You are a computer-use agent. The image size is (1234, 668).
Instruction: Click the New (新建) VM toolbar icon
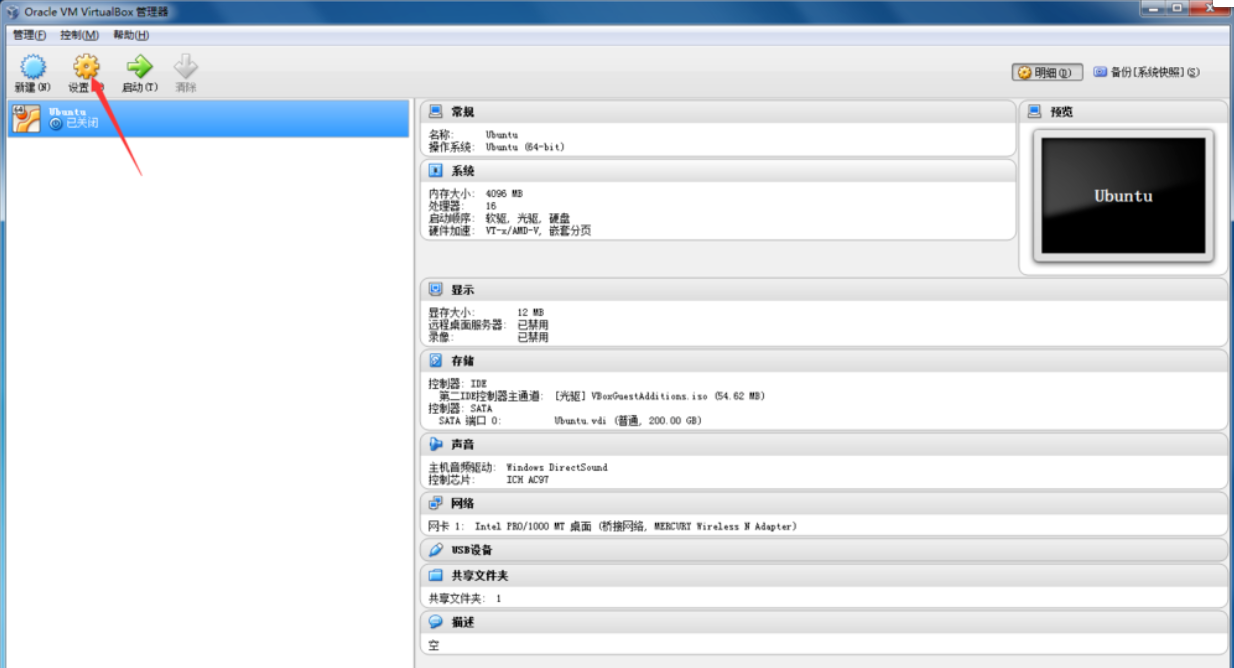pos(34,67)
